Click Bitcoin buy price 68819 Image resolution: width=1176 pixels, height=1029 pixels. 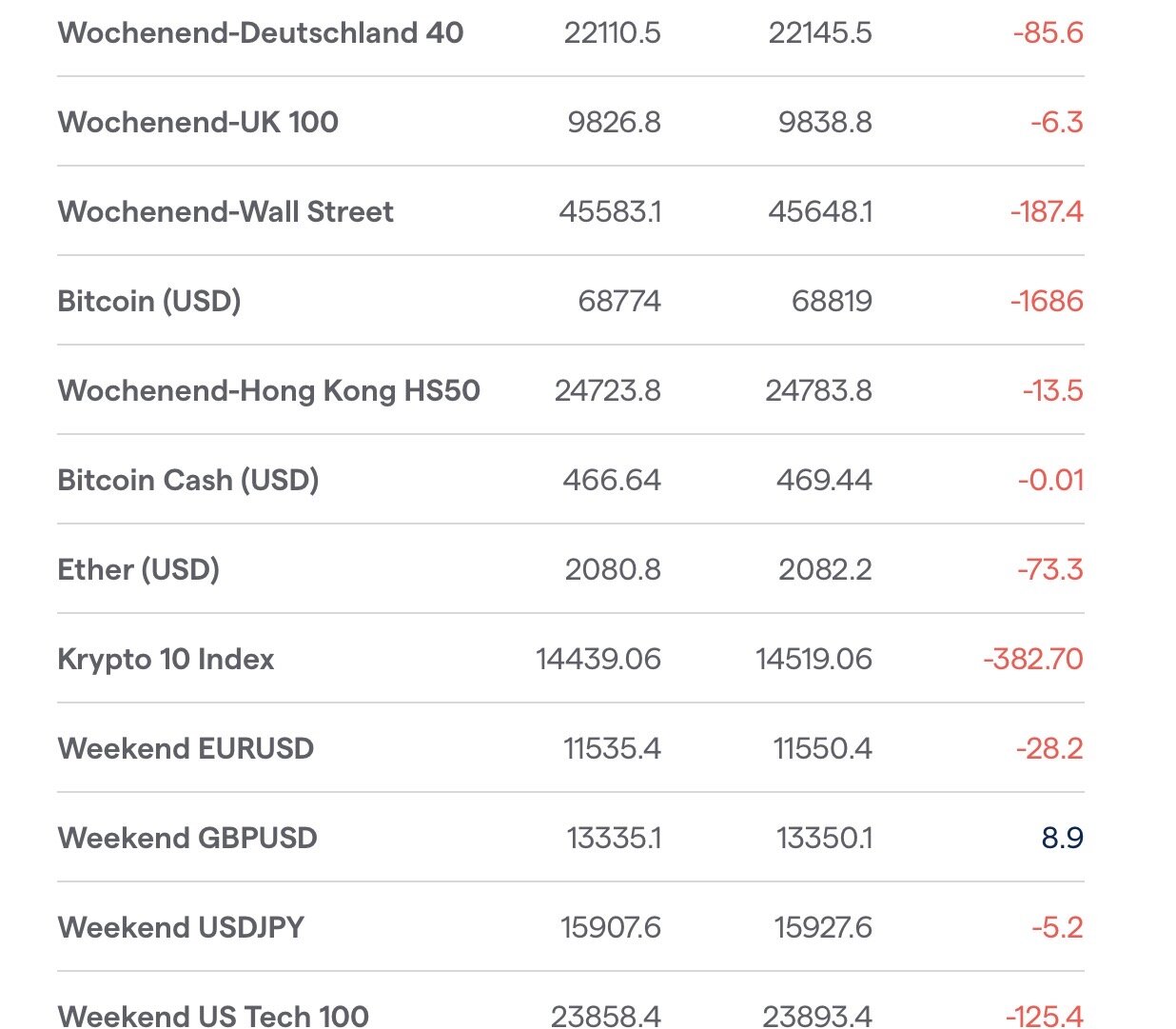[x=832, y=302]
